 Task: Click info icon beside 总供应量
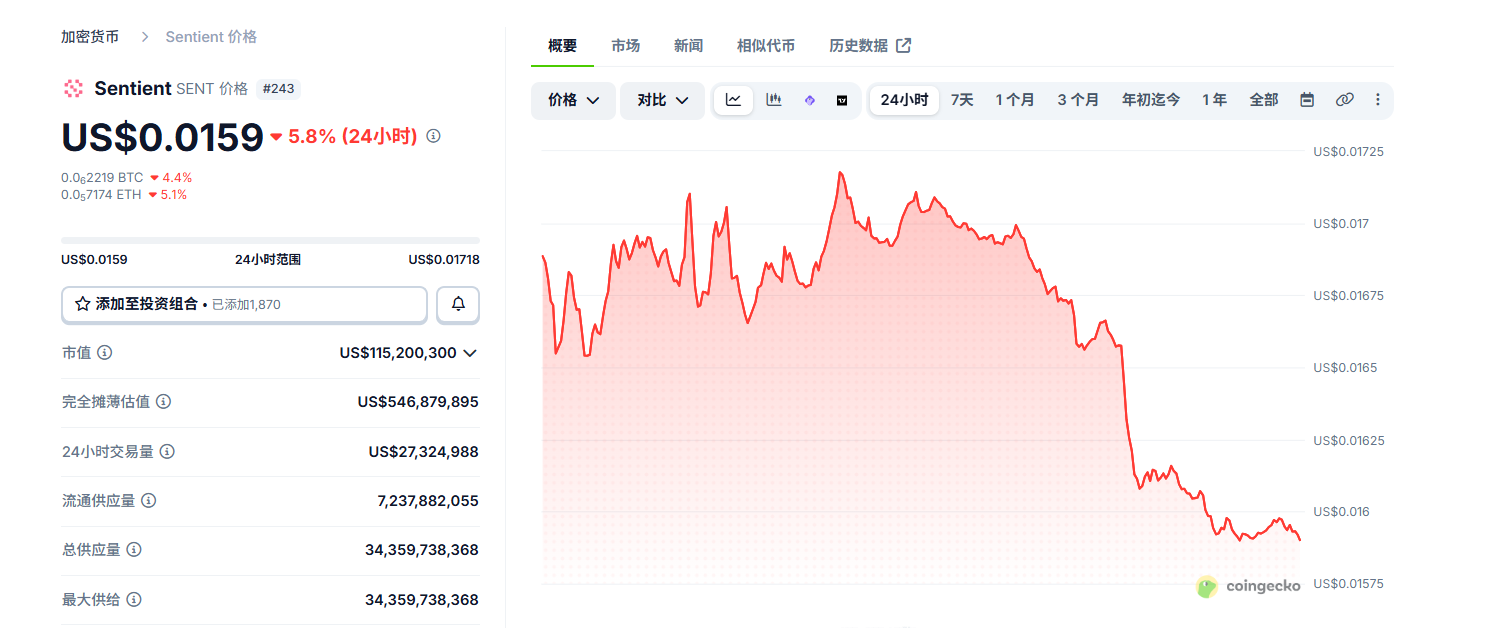click(x=134, y=549)
